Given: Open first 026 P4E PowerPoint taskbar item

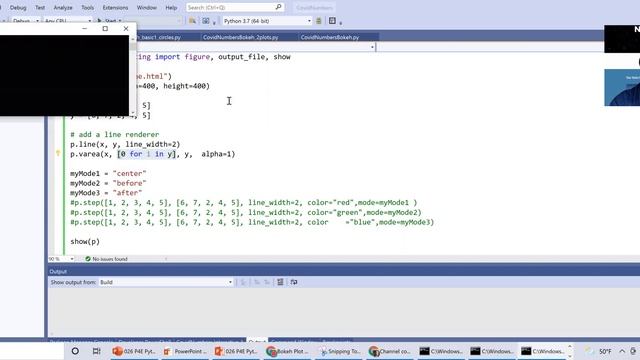Looking at the screenshot, I should pyautogui.click(x=134, y=351).
